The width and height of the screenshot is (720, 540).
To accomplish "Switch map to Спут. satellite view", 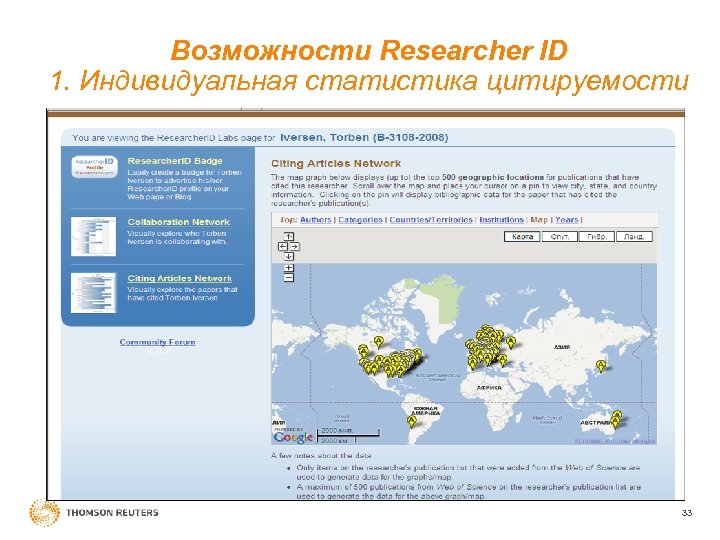I will (559, 237).
